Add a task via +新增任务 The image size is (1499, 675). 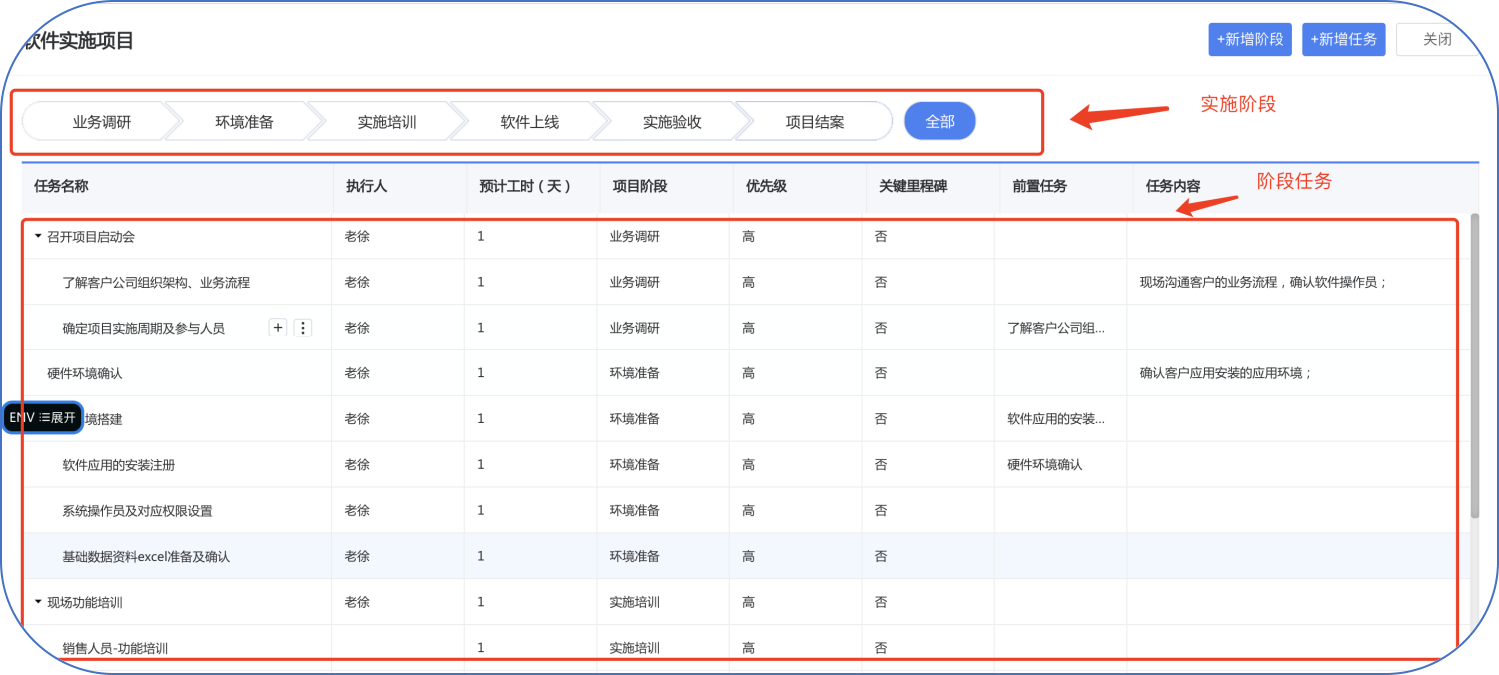tap(1344, 39)
